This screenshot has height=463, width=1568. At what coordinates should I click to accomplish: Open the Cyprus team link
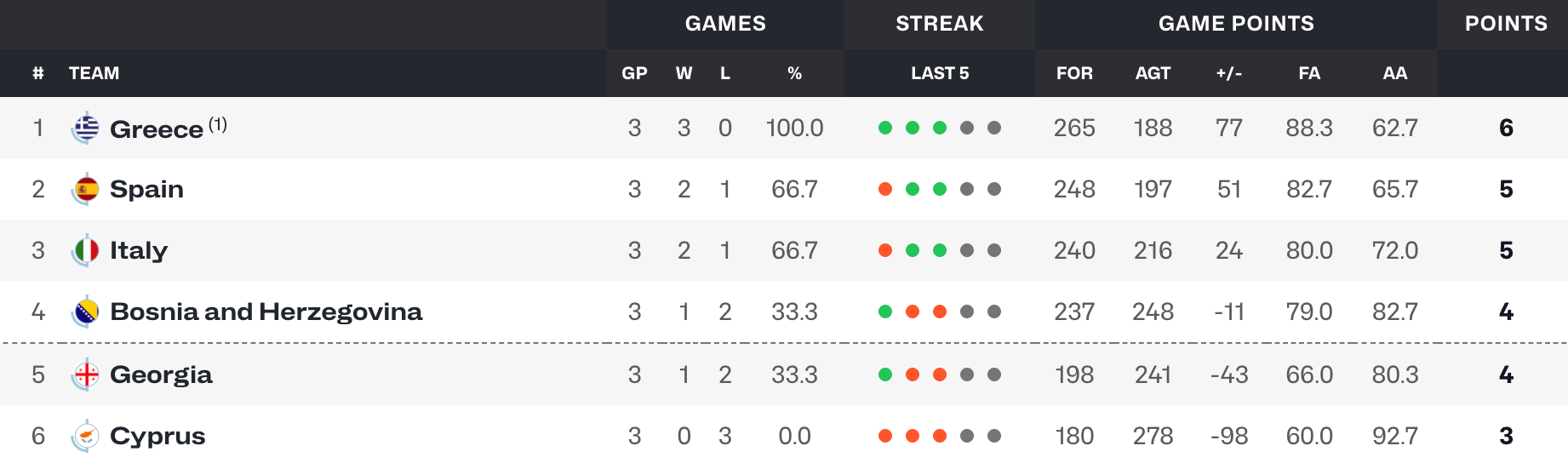point(157,436)
